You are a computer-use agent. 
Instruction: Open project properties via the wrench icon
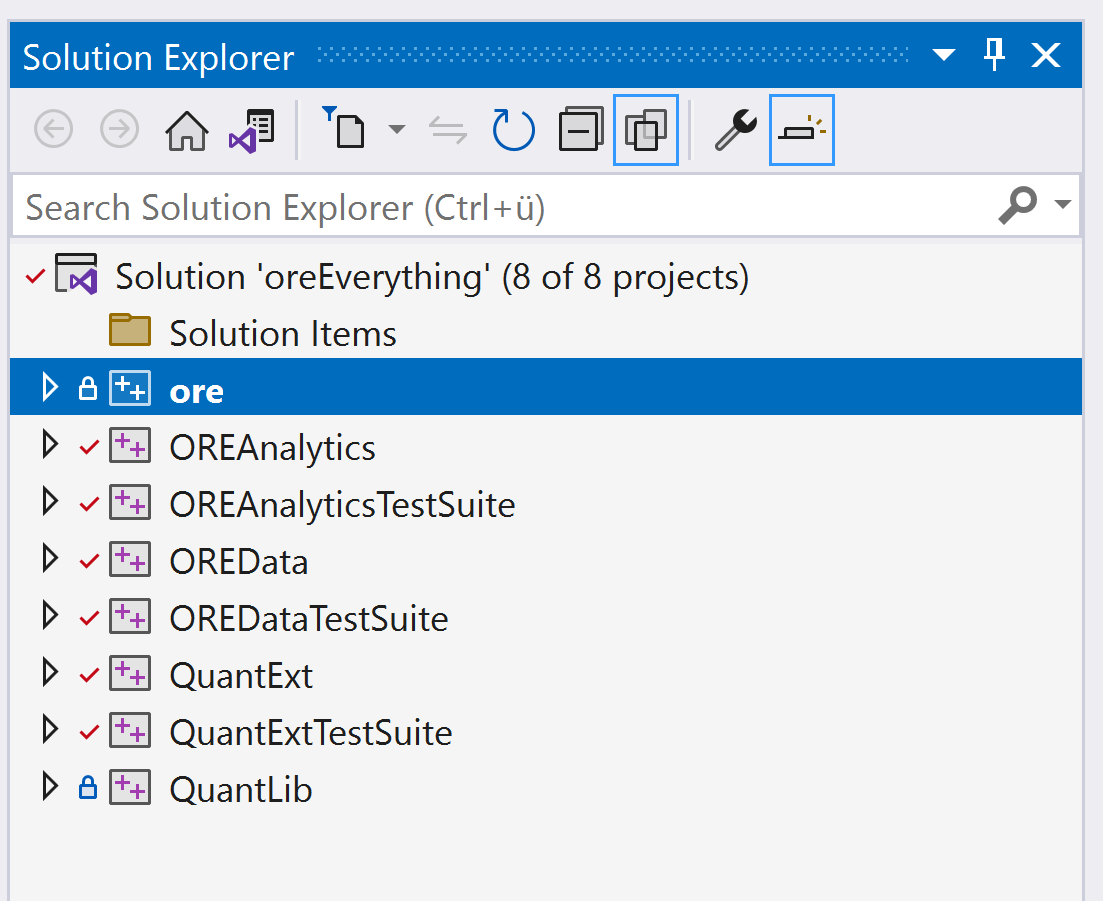[735, 129]
